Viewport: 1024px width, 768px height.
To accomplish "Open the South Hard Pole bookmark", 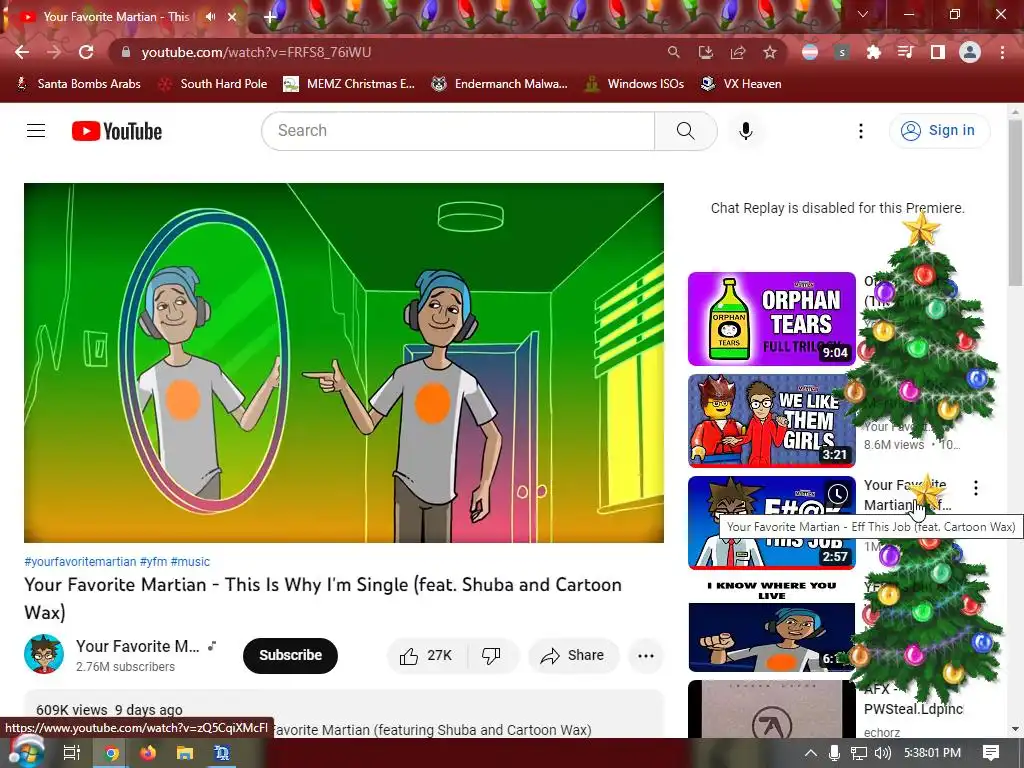I will 214,84.
